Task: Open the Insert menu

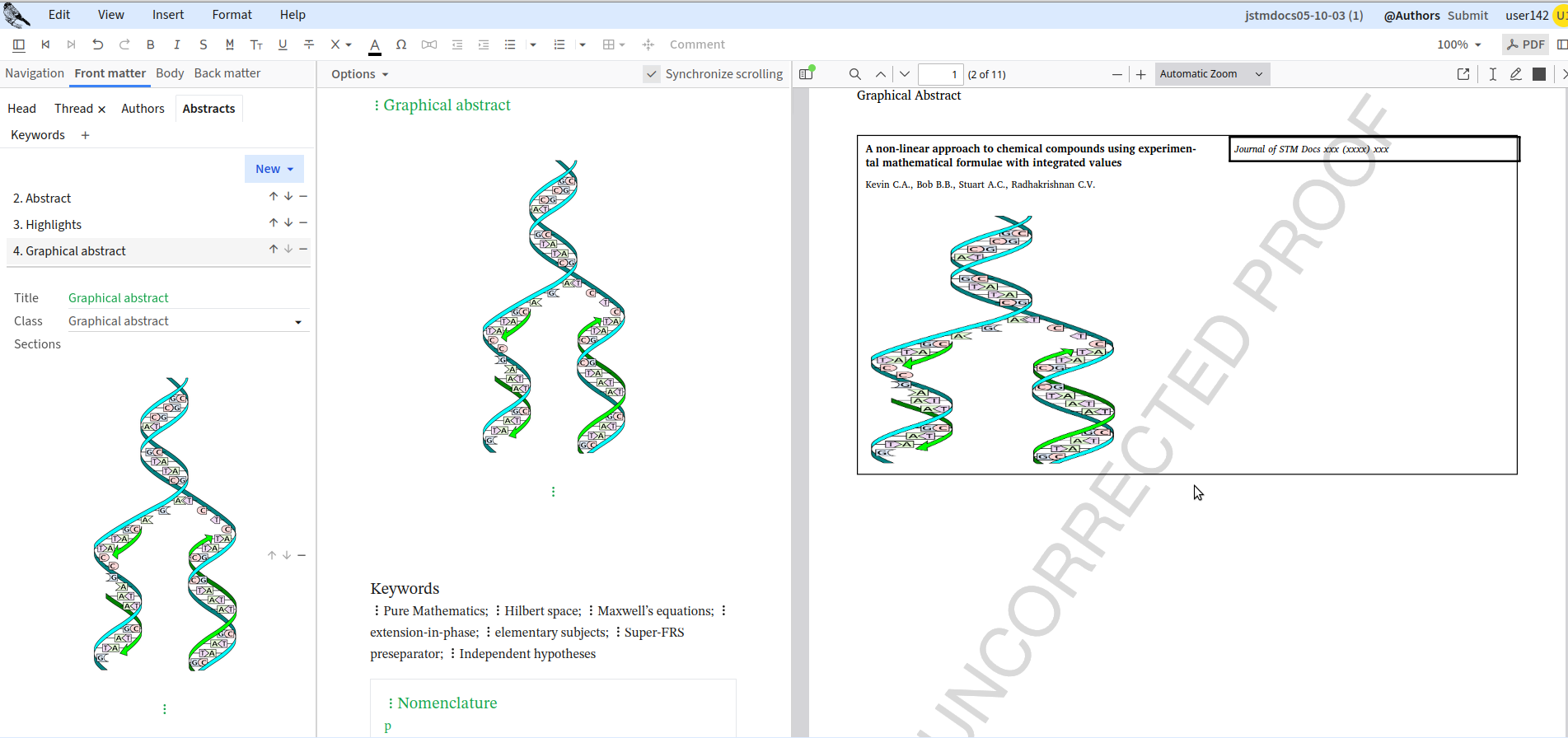Action: point(168,15)
